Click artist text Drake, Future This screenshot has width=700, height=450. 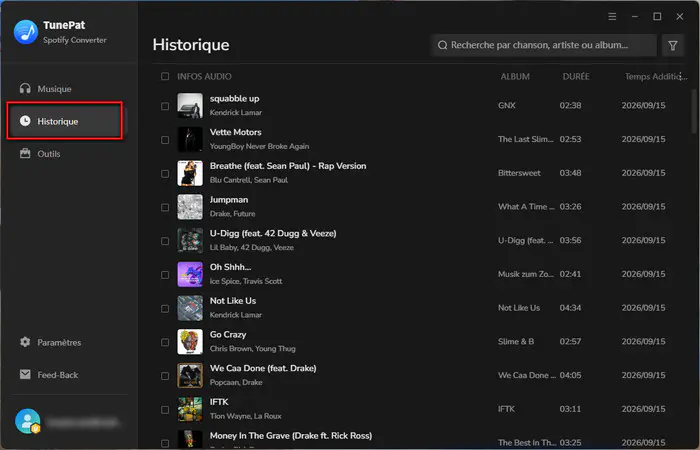(233, 214)
